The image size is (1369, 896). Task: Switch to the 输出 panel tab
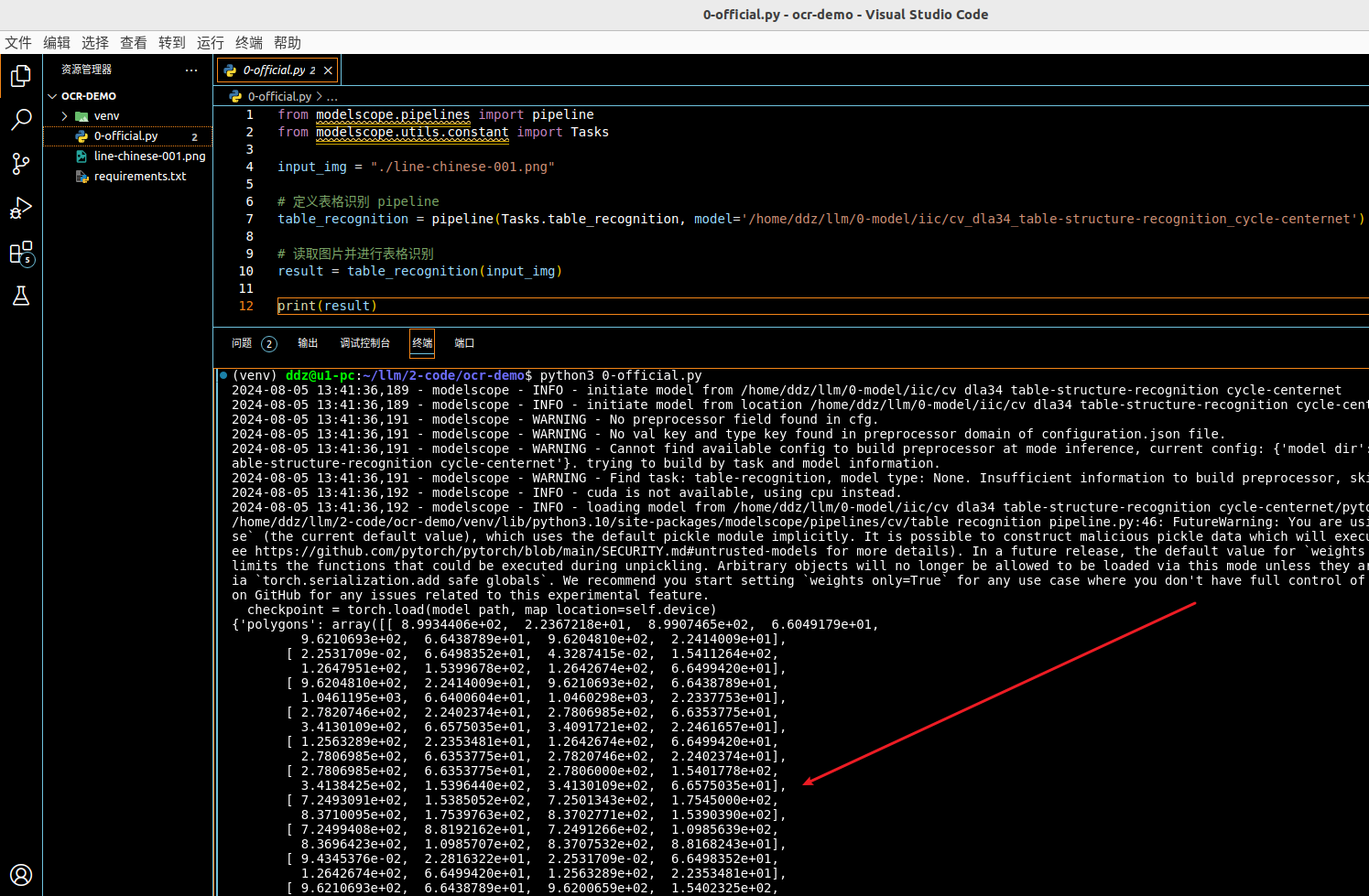(308, 343)
